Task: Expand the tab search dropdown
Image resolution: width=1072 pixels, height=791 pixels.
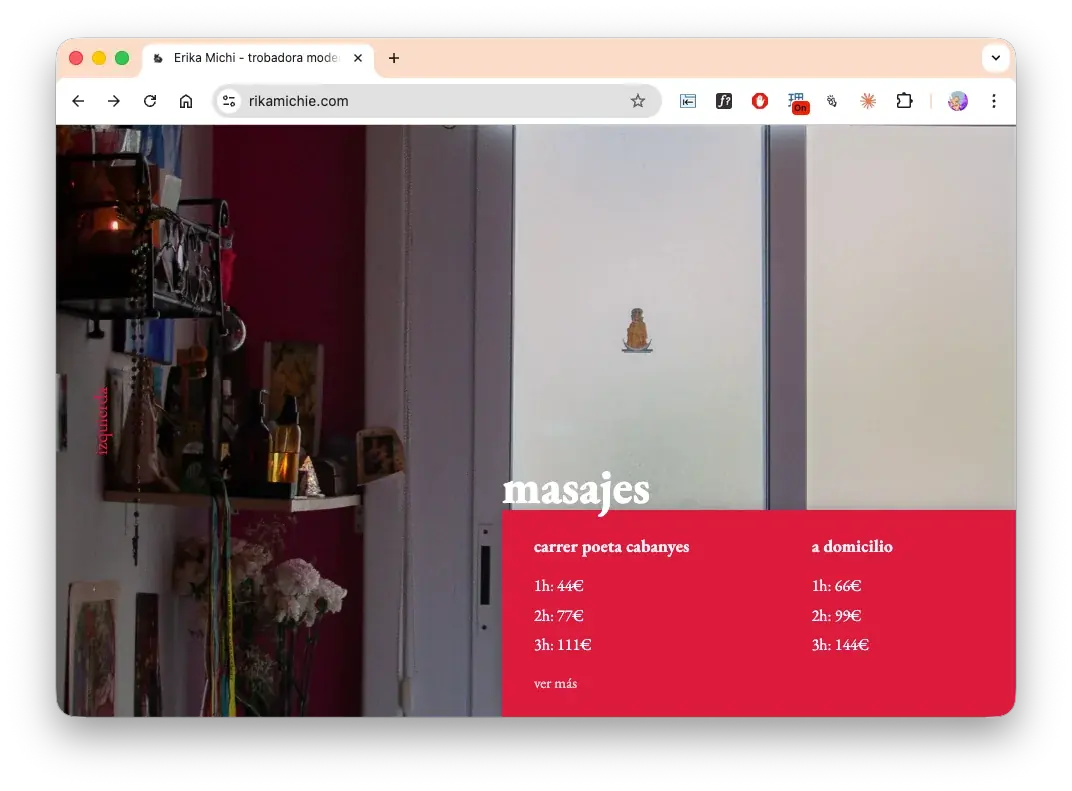Action: [995, 58]
